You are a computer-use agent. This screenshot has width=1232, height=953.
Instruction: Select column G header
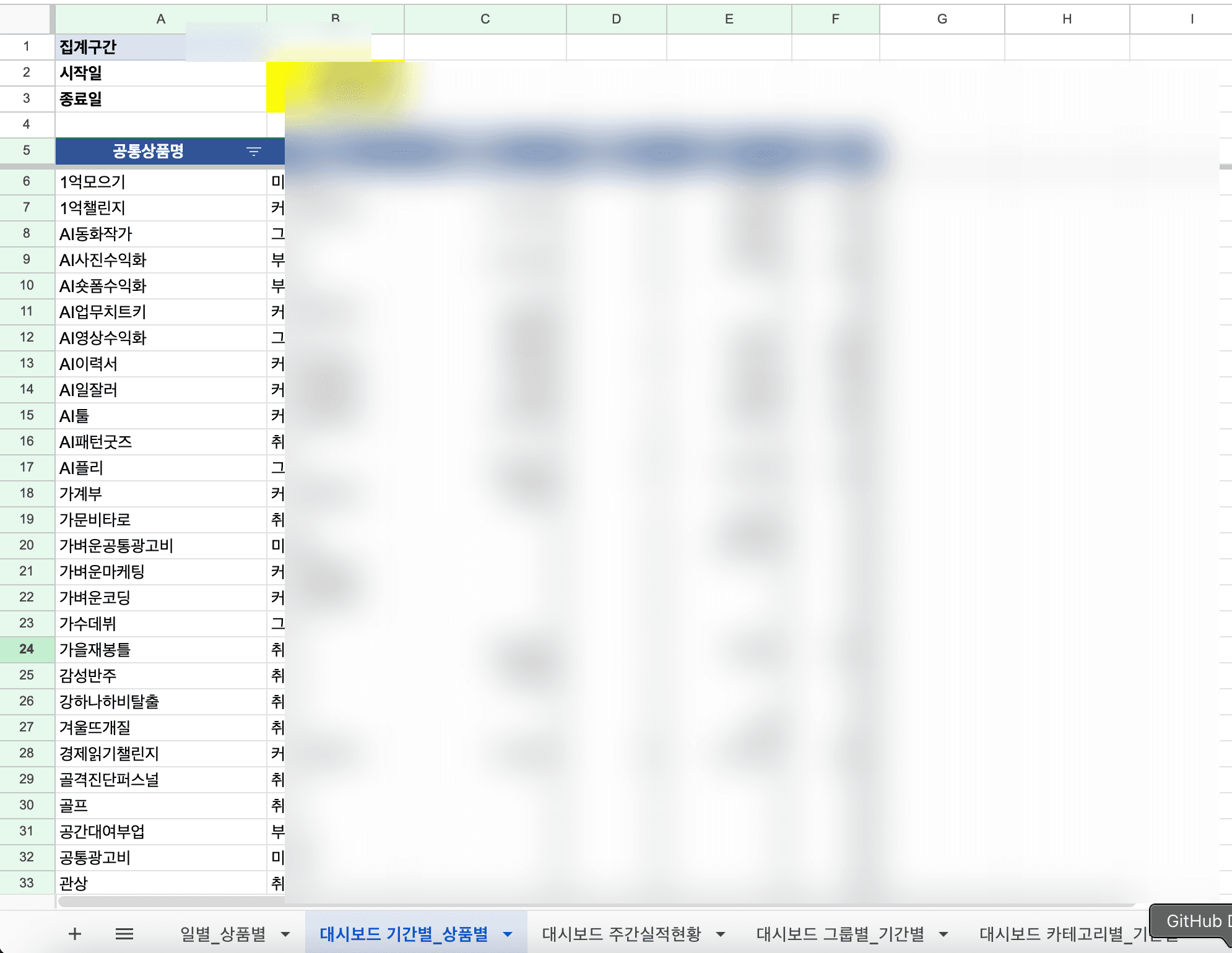coord(942,19)
